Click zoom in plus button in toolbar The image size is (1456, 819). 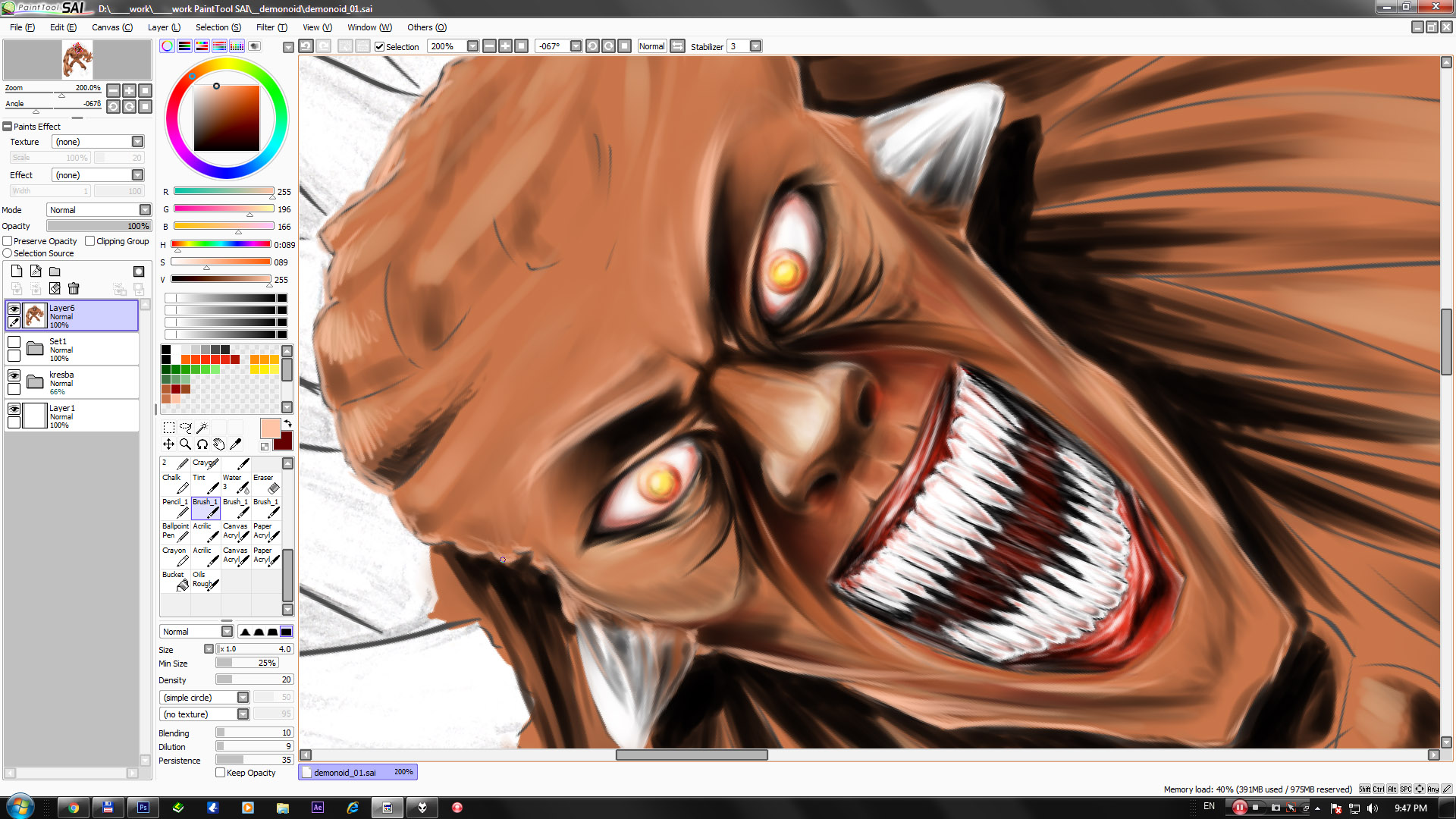click(505, 46)
